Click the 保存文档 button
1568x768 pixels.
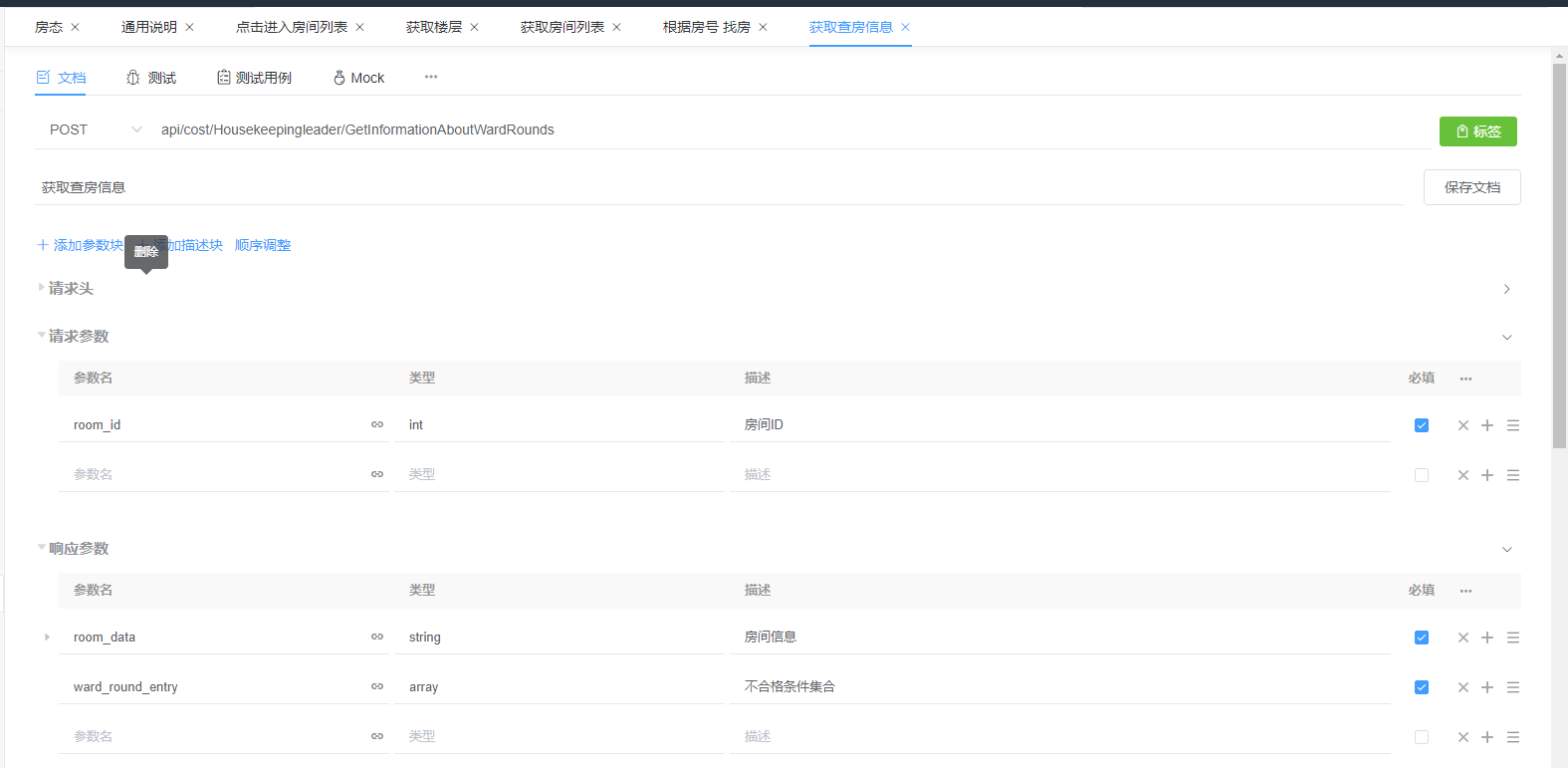[1471, 187]
